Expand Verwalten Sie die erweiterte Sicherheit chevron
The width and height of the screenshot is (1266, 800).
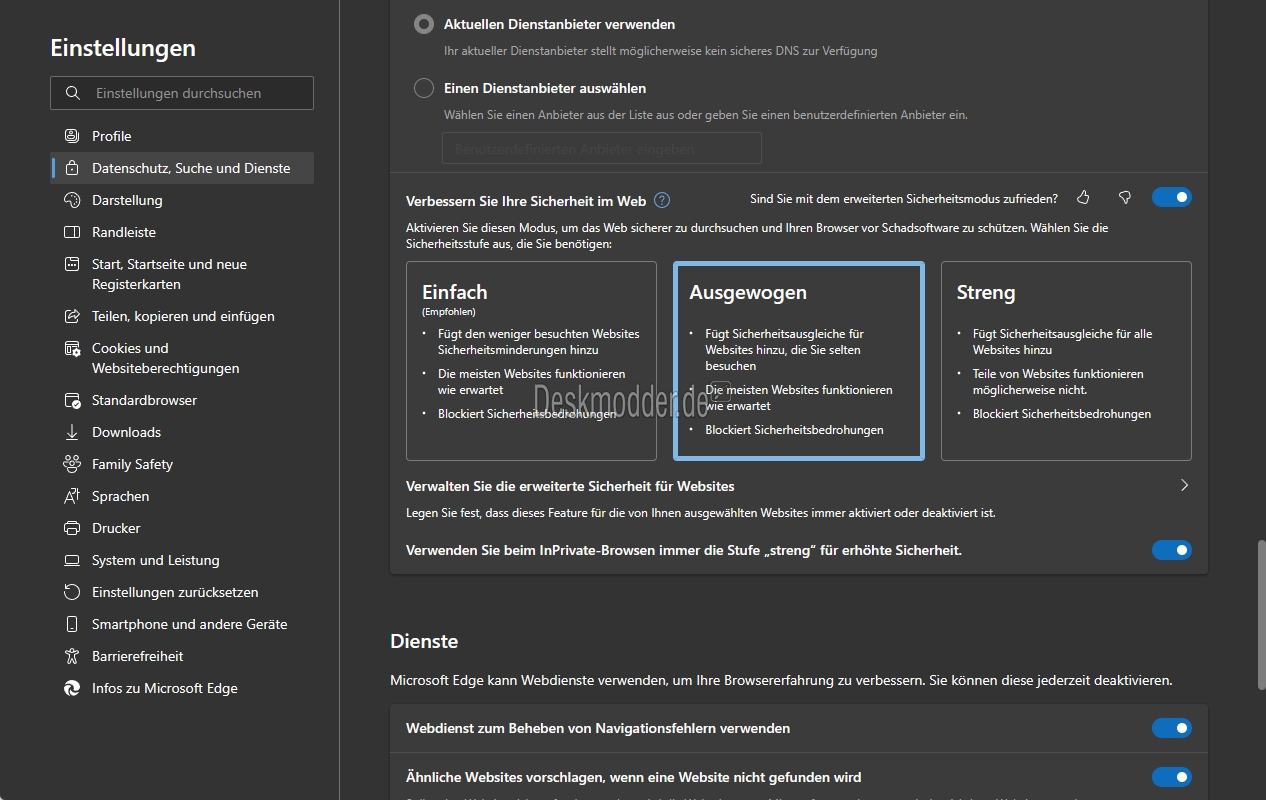(1184, 485)
